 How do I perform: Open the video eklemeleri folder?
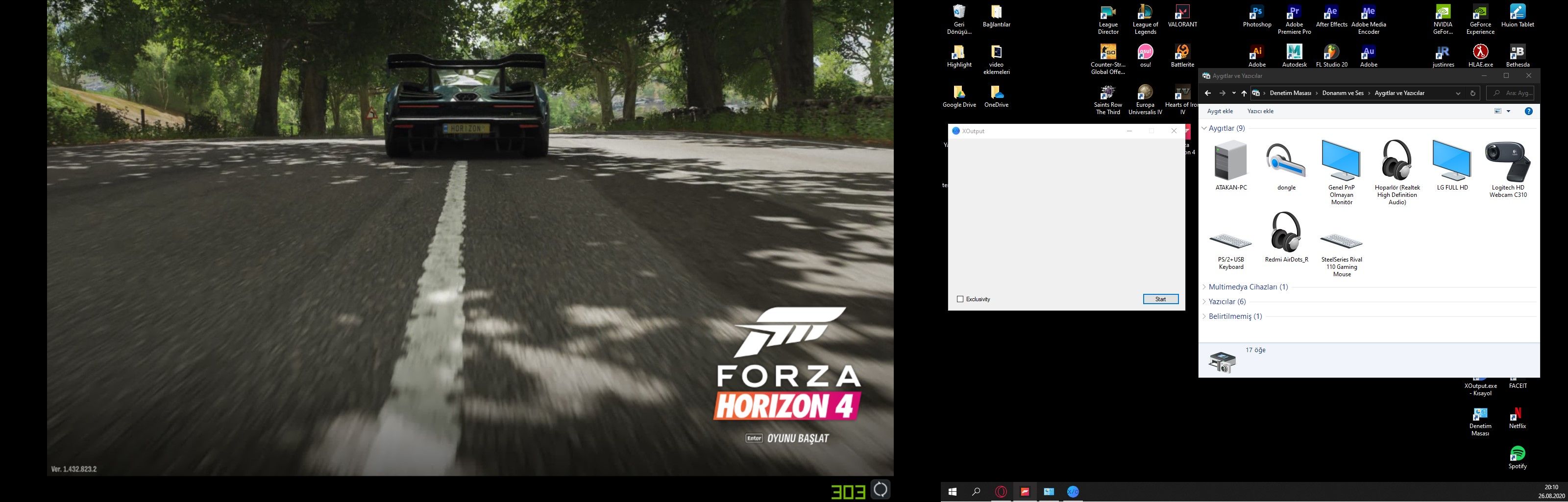point(997,60)
